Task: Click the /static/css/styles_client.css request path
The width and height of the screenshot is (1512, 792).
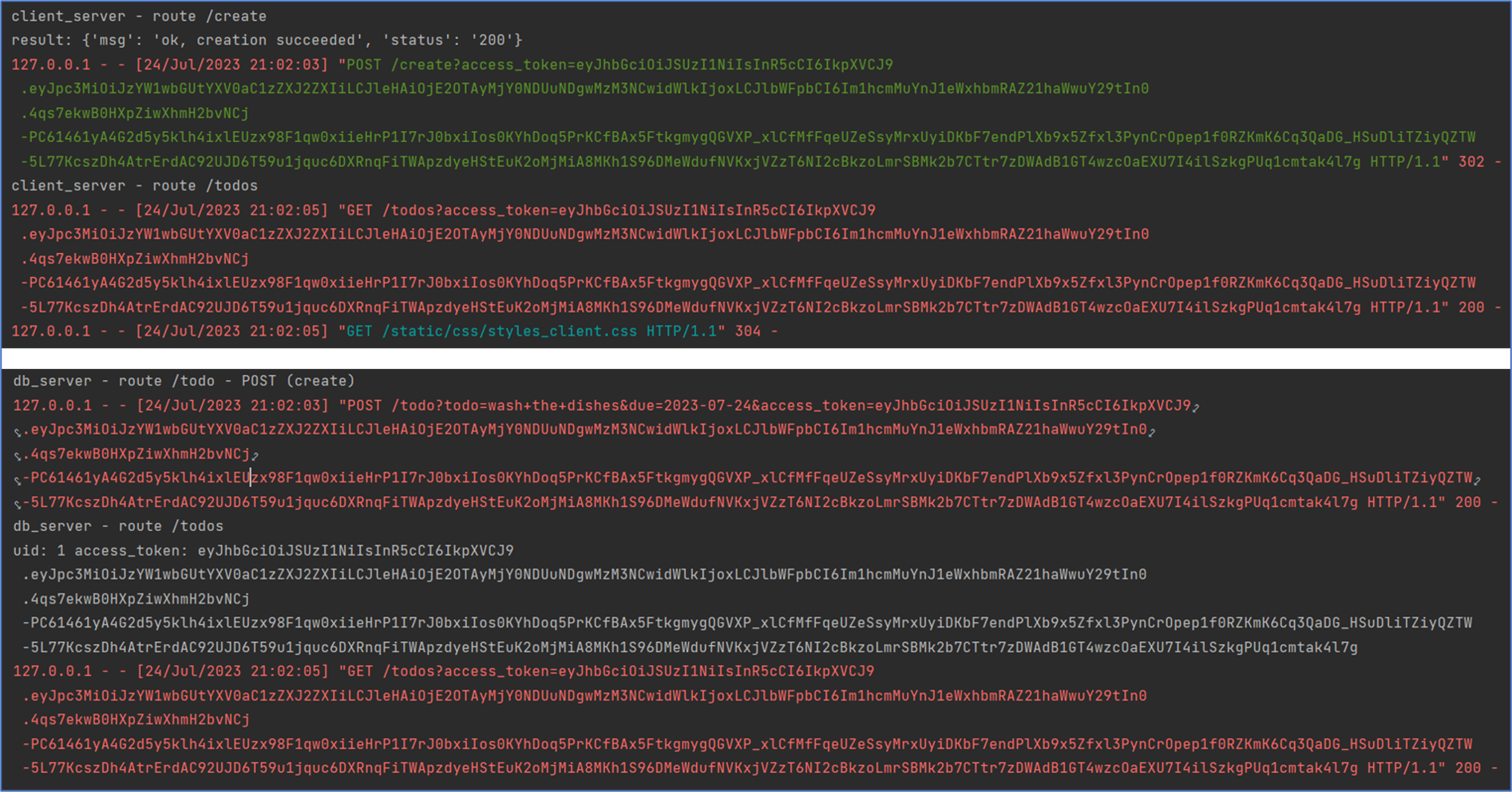Action: 509,331
